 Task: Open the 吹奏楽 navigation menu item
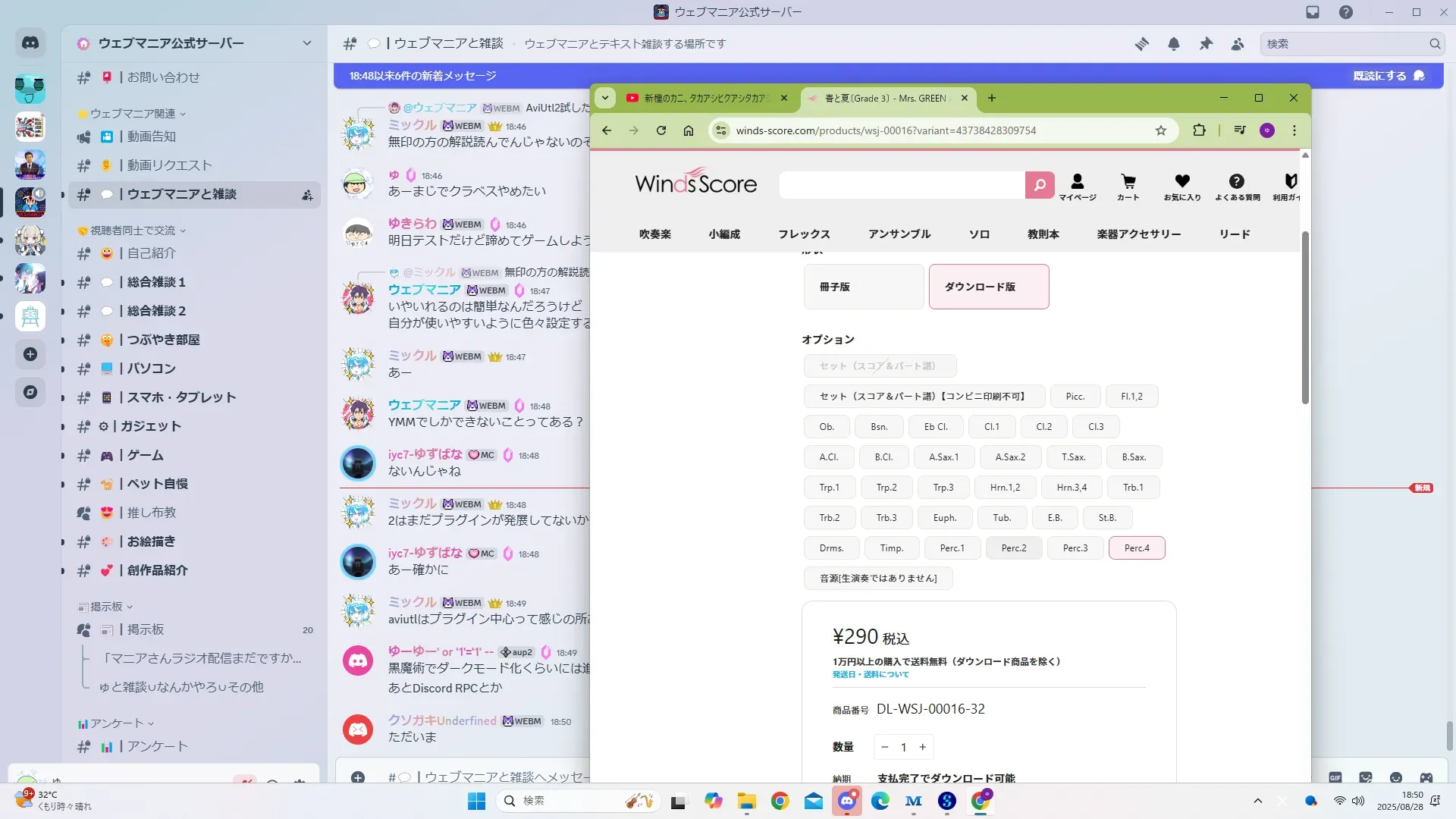point(655,234)
